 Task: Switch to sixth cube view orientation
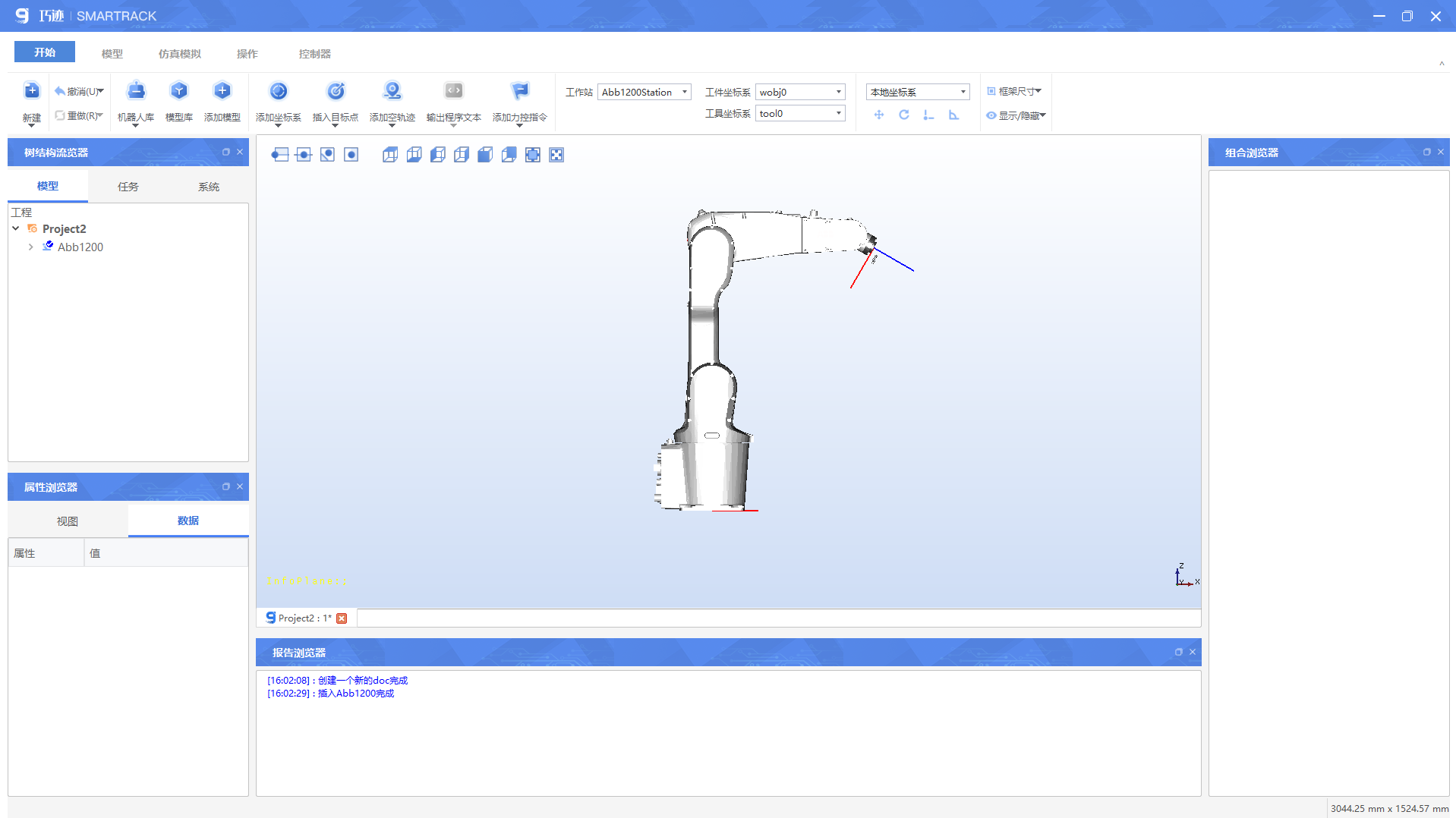pos(509,155)
